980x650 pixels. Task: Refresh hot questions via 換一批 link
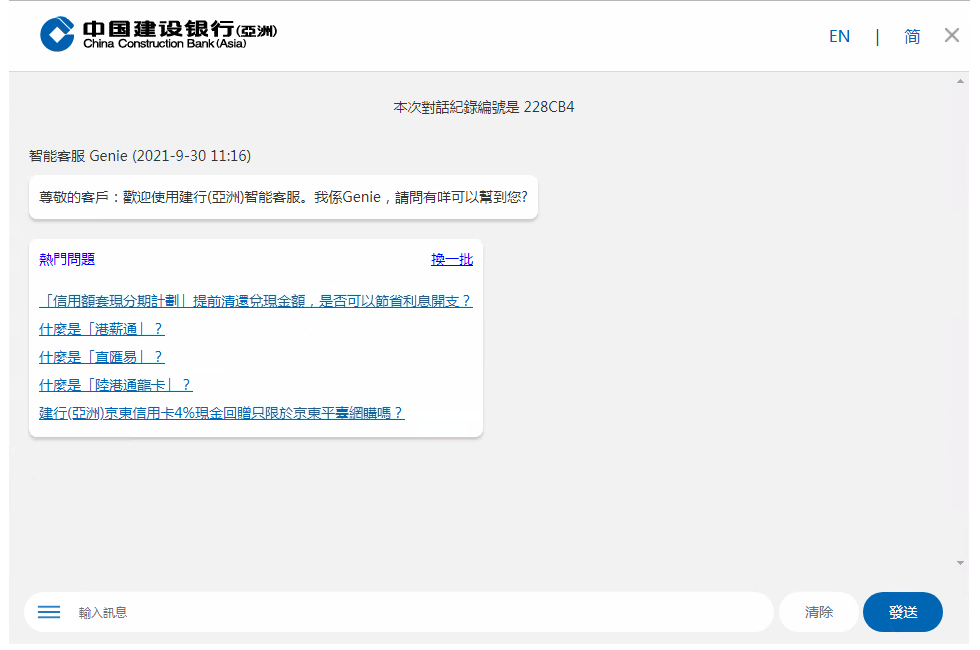point(452,259)
